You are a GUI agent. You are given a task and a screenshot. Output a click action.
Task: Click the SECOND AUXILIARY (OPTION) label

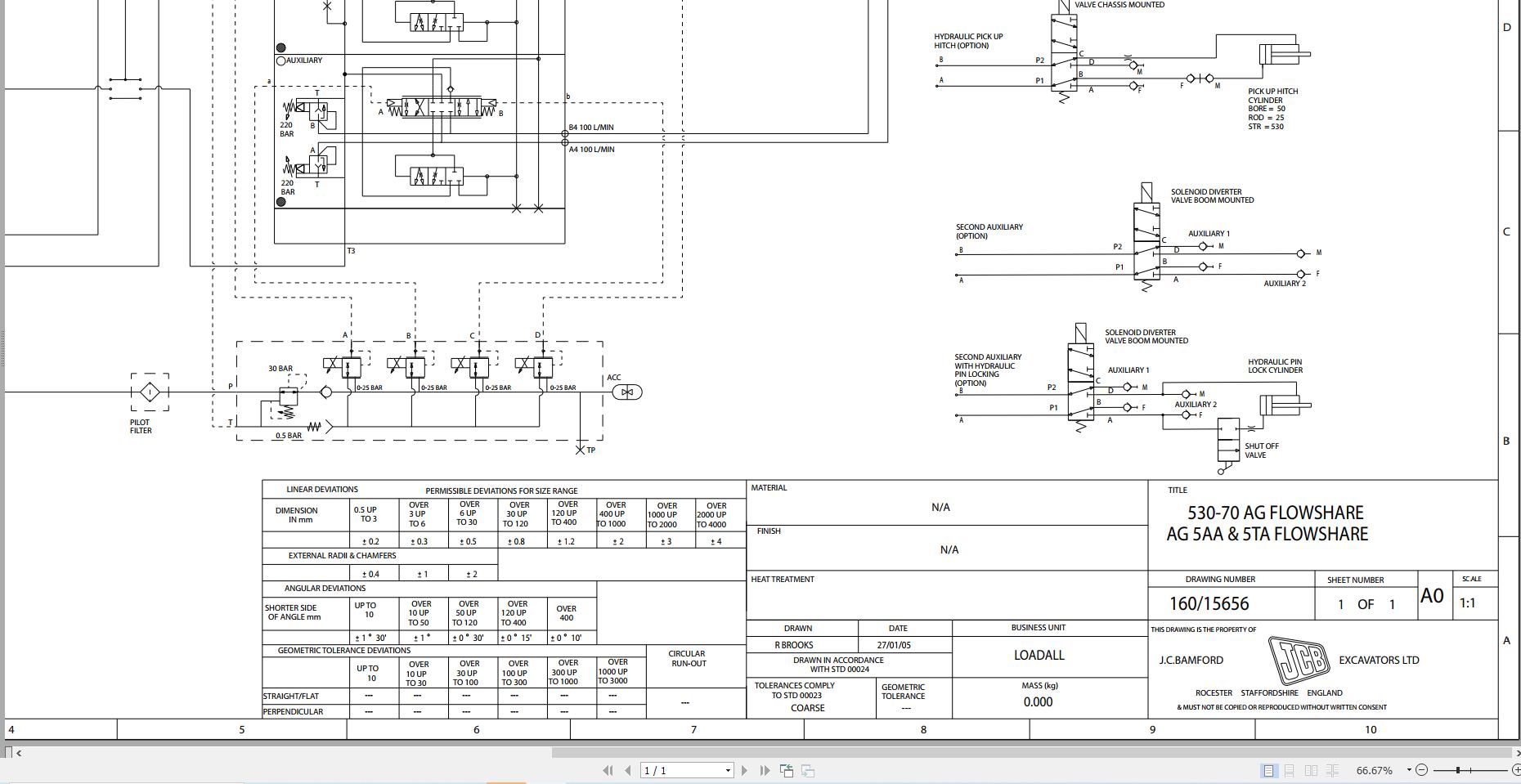coord(989,231)
